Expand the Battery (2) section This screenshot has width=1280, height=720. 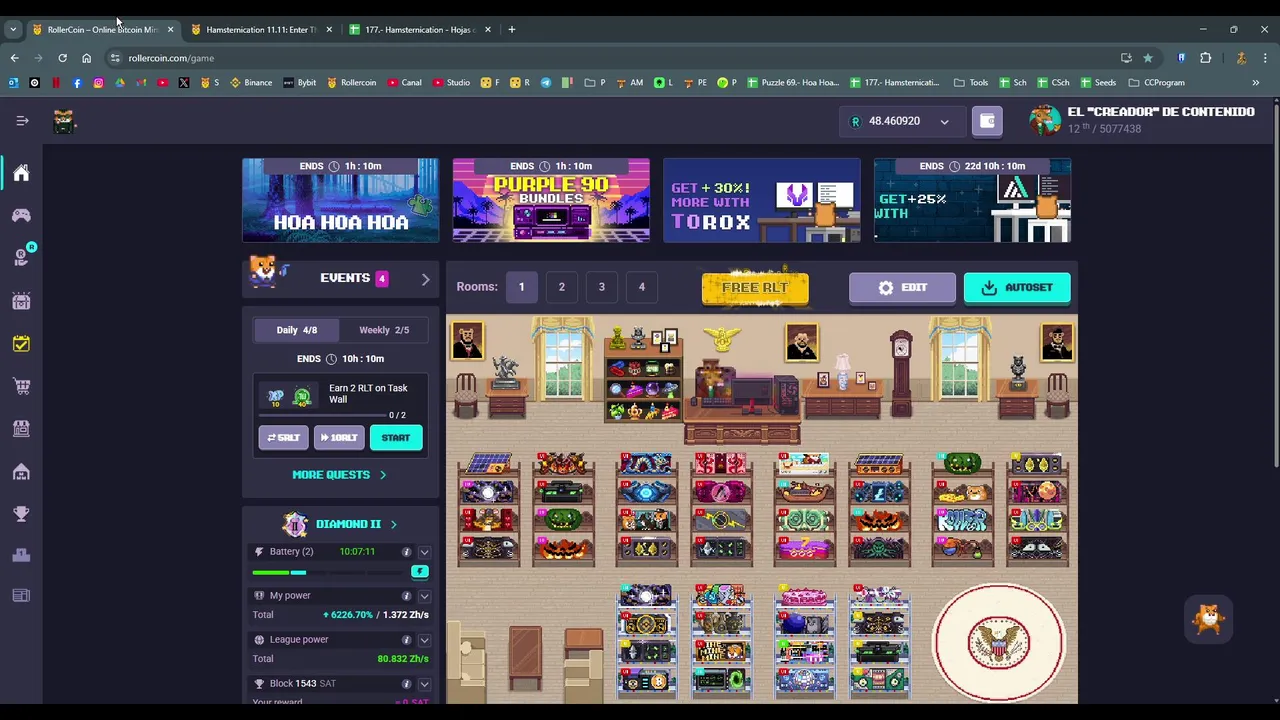point(424,552)
